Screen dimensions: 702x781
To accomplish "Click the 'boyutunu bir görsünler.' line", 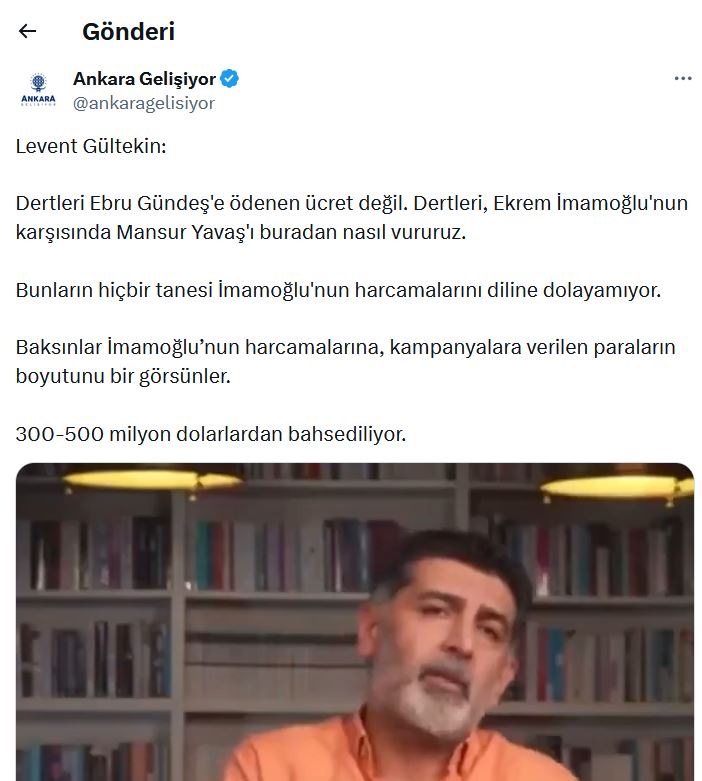I will click(x=123, y=376).
